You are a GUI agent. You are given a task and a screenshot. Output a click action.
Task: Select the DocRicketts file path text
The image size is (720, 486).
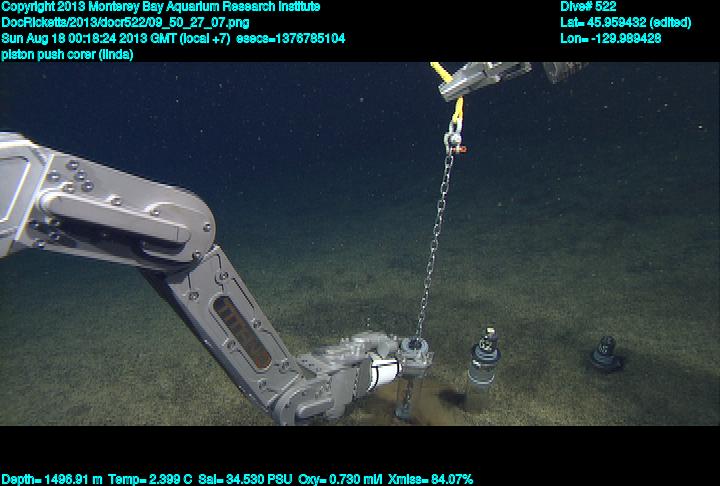125,22
